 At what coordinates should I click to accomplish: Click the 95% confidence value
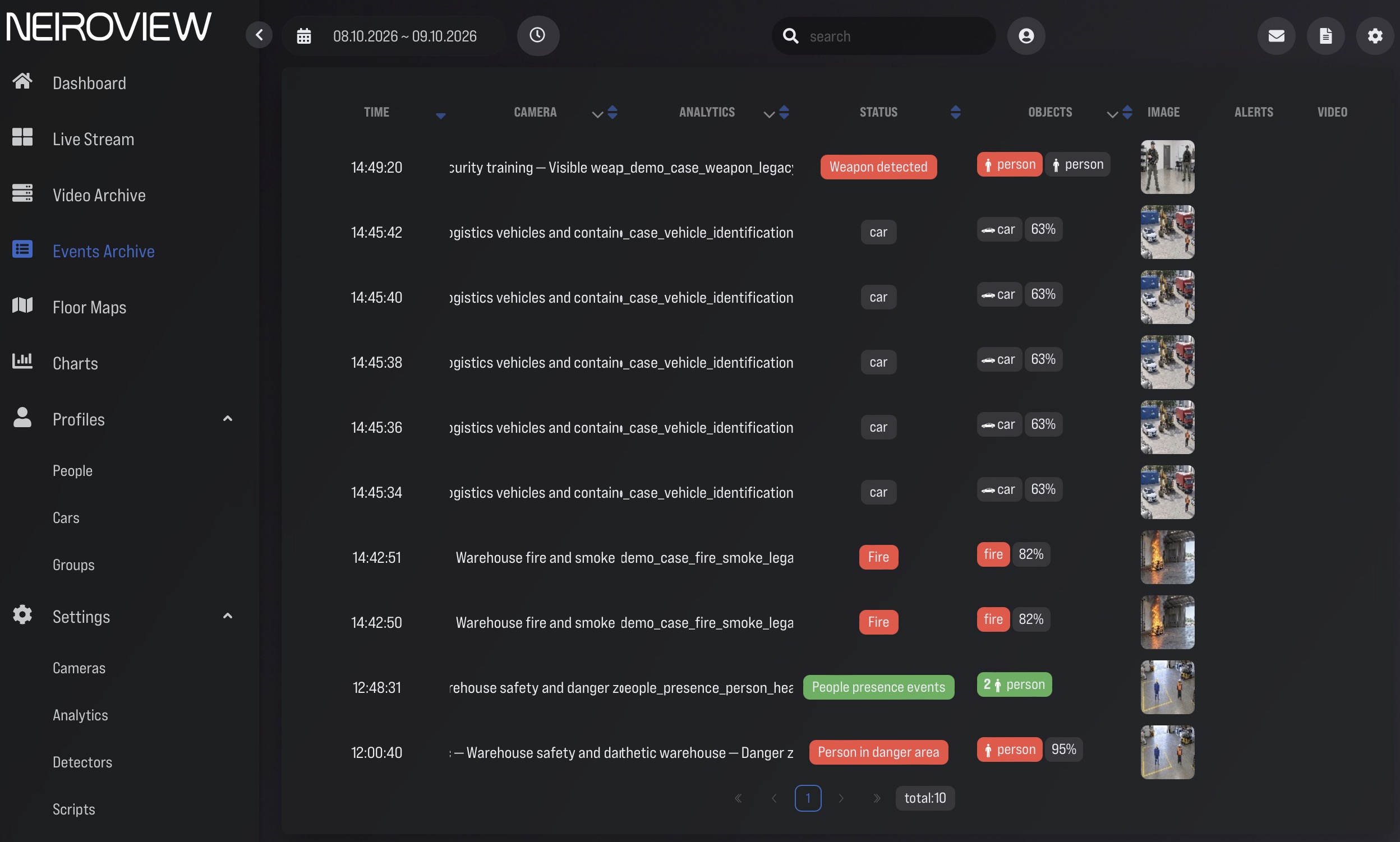click(1063, 750)
